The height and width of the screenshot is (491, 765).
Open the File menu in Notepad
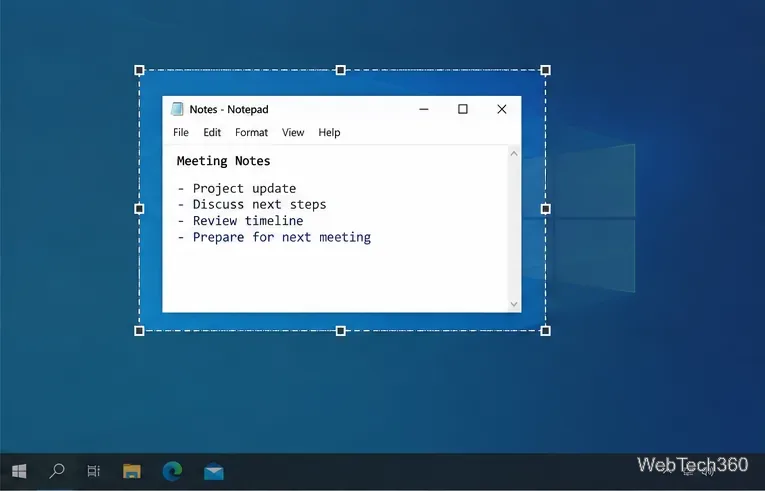click(181, 132)
